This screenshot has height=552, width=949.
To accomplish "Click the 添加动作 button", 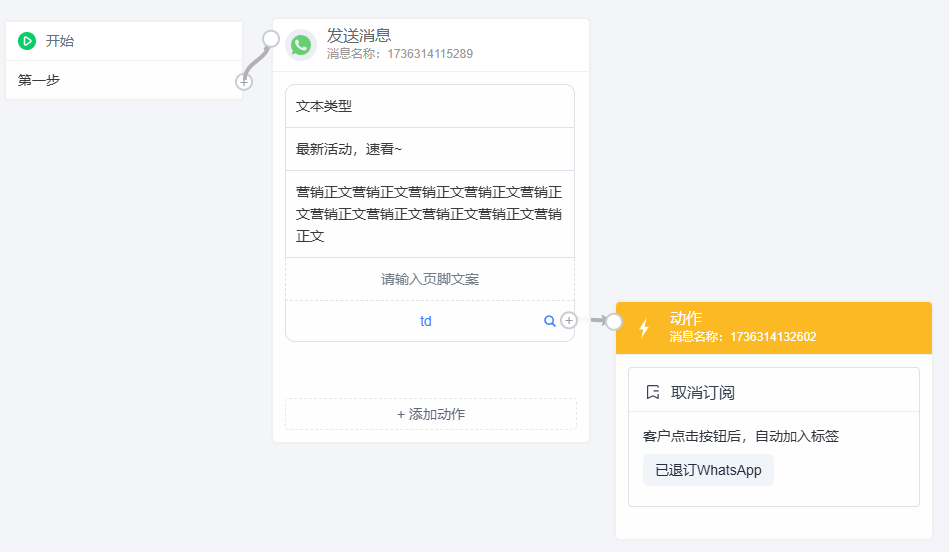I will point(431,414).
